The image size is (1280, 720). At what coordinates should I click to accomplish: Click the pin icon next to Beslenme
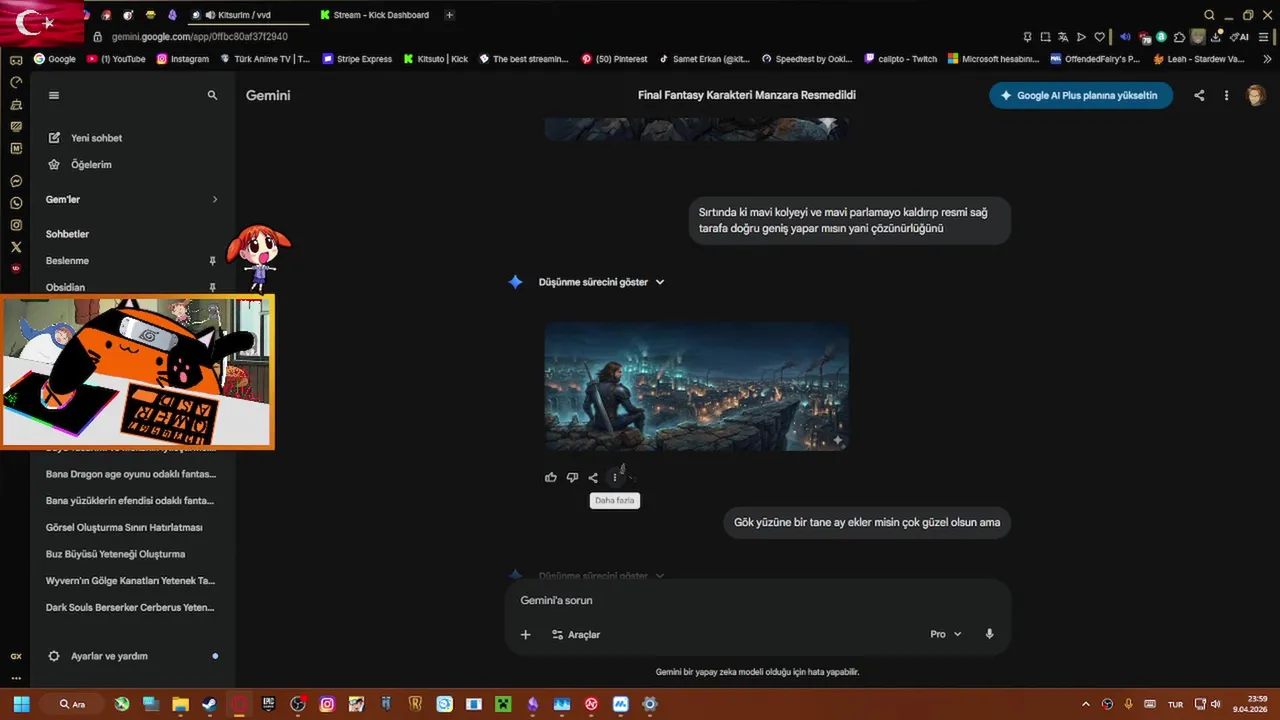point(212,261)
